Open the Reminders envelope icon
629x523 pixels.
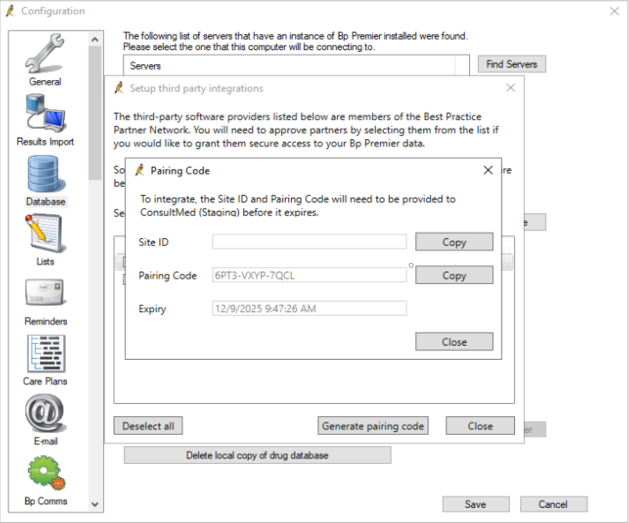point(45,294)
